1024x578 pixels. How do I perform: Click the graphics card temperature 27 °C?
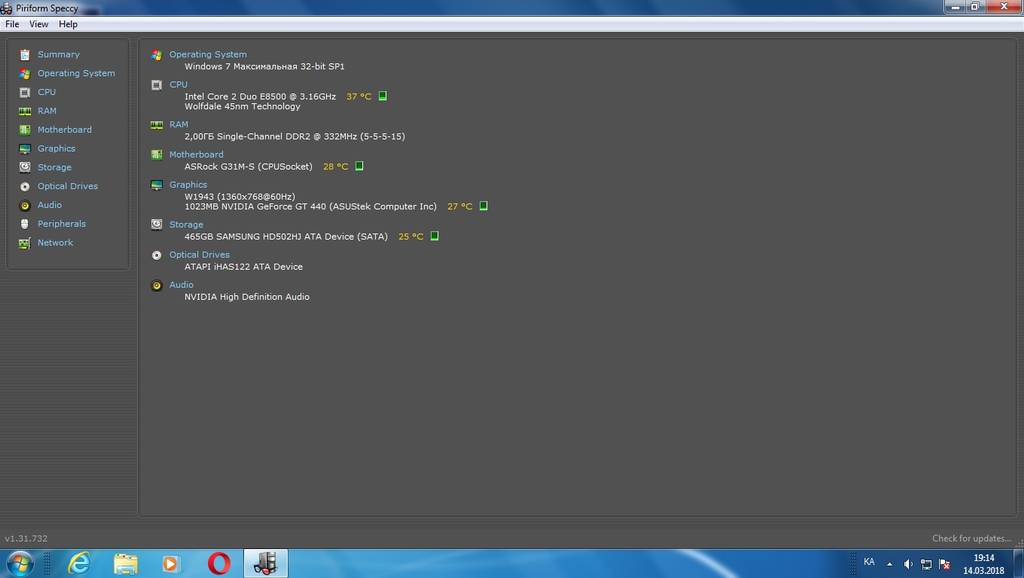[460, 206]
